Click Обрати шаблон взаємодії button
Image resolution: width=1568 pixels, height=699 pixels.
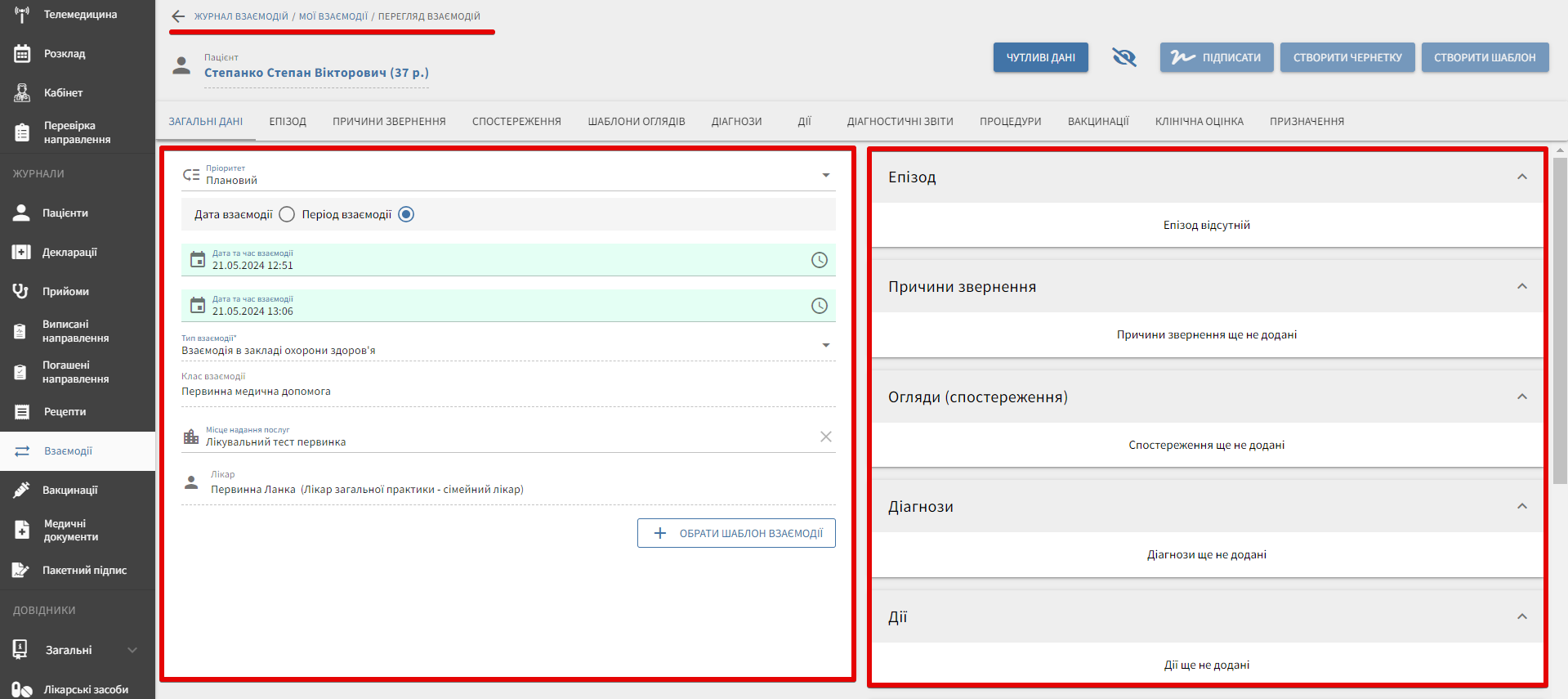pyautogui.click(x=736, y=533)
